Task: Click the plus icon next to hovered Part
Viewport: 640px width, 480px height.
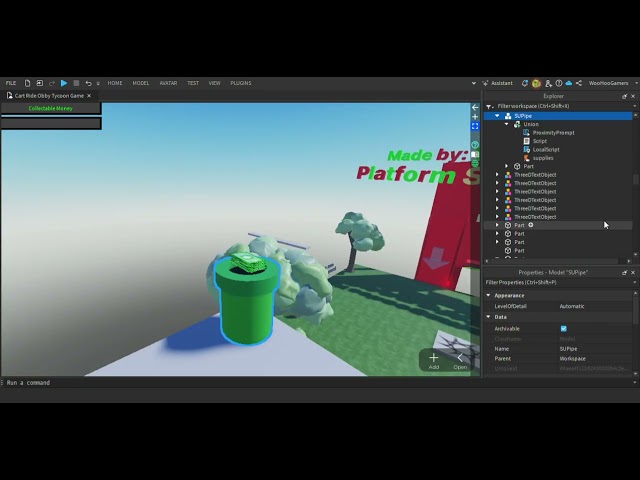Action: click(x=531, y=225)
